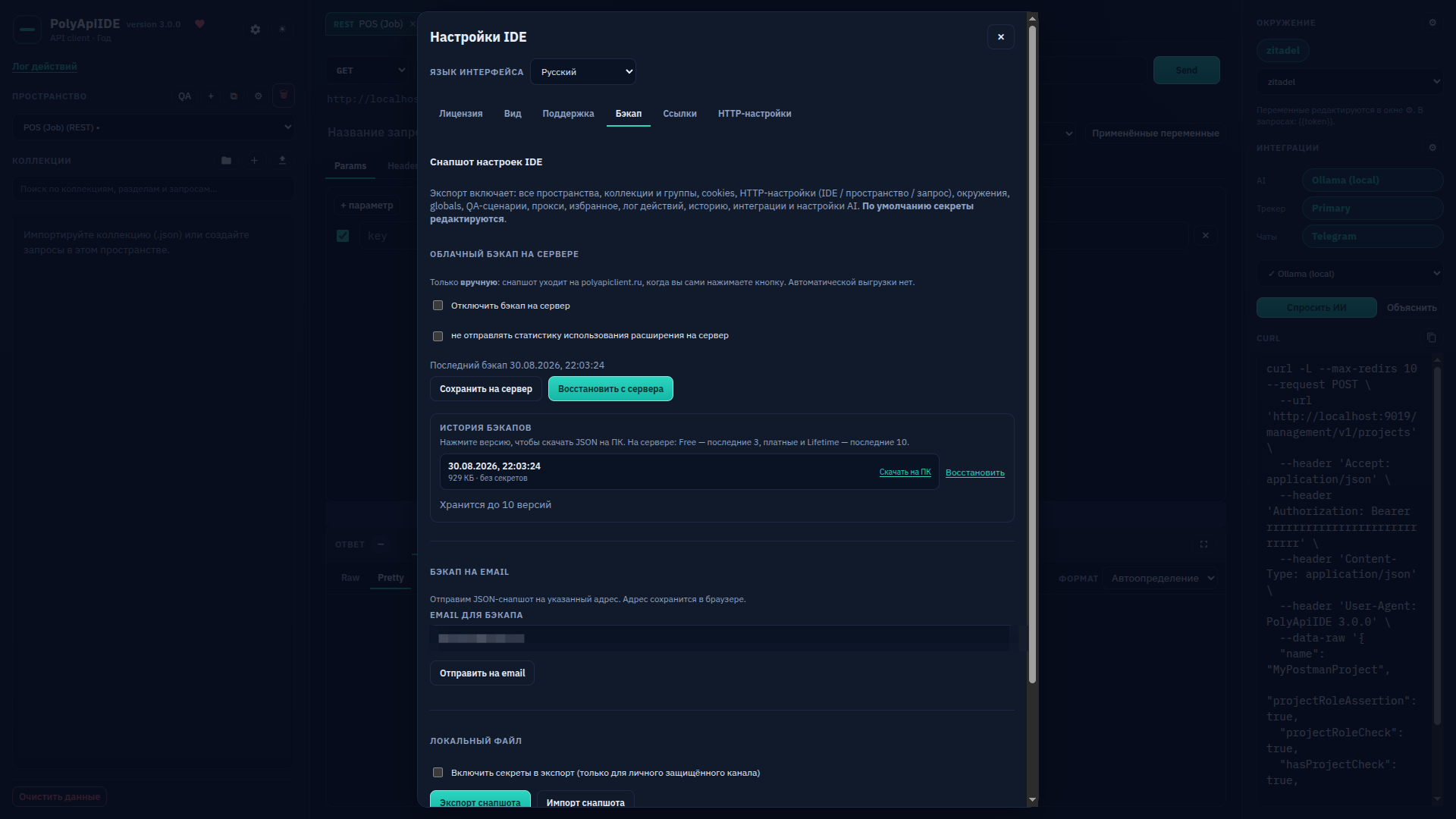1456x819 pixels.
Task: Open environment settings gear
Action: coord(1432,23)
